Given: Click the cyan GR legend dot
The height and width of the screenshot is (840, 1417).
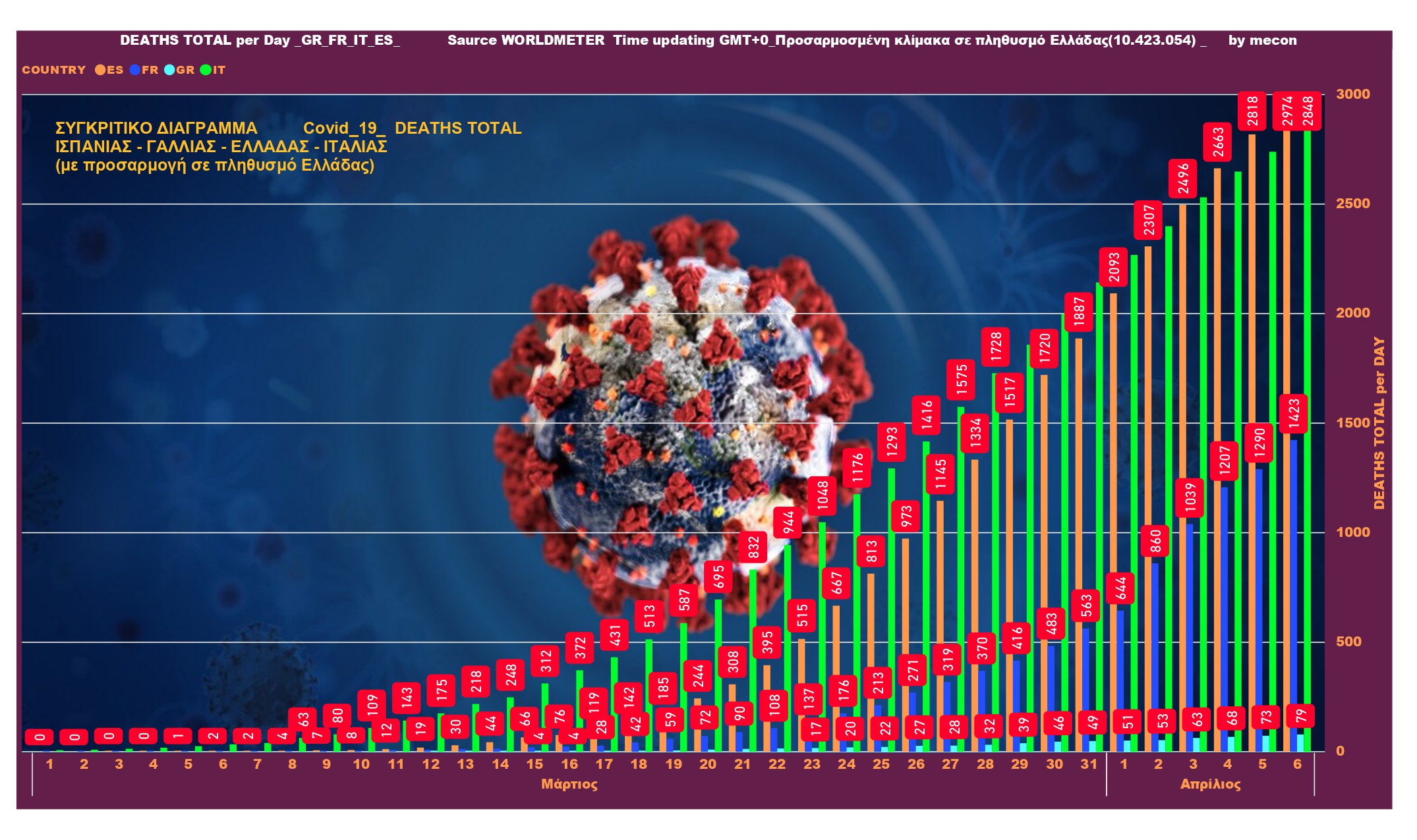Looking at the screenshot, I should click(169, 70).
